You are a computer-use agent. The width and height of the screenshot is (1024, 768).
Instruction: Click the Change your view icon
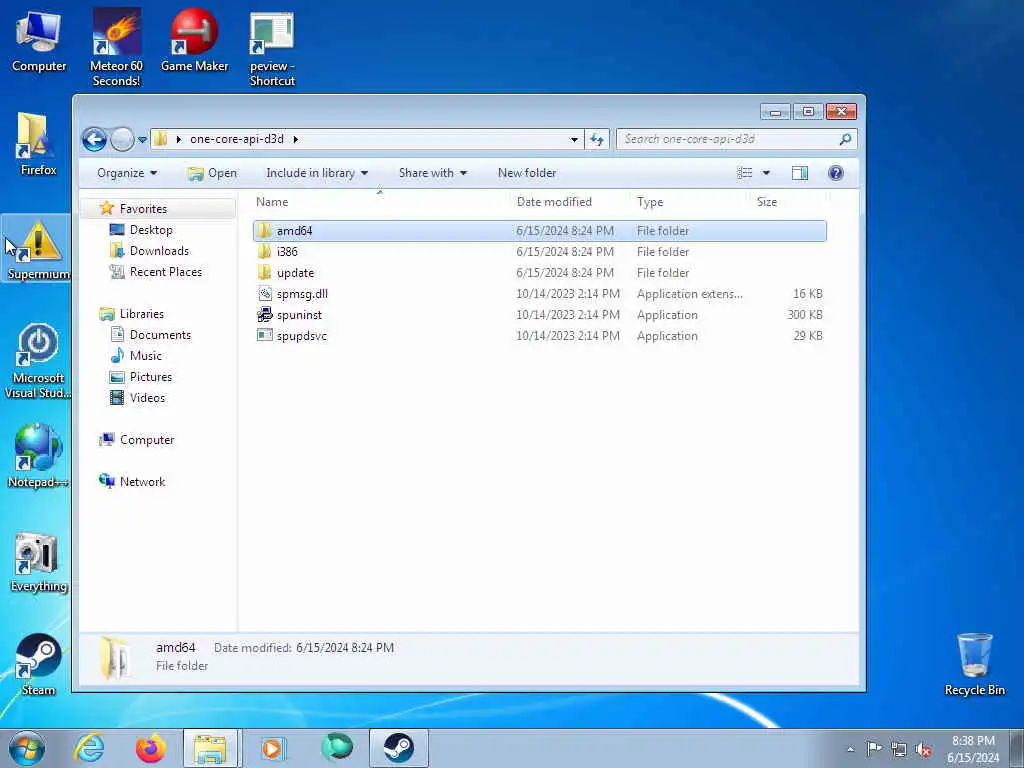tap(744, 173)
